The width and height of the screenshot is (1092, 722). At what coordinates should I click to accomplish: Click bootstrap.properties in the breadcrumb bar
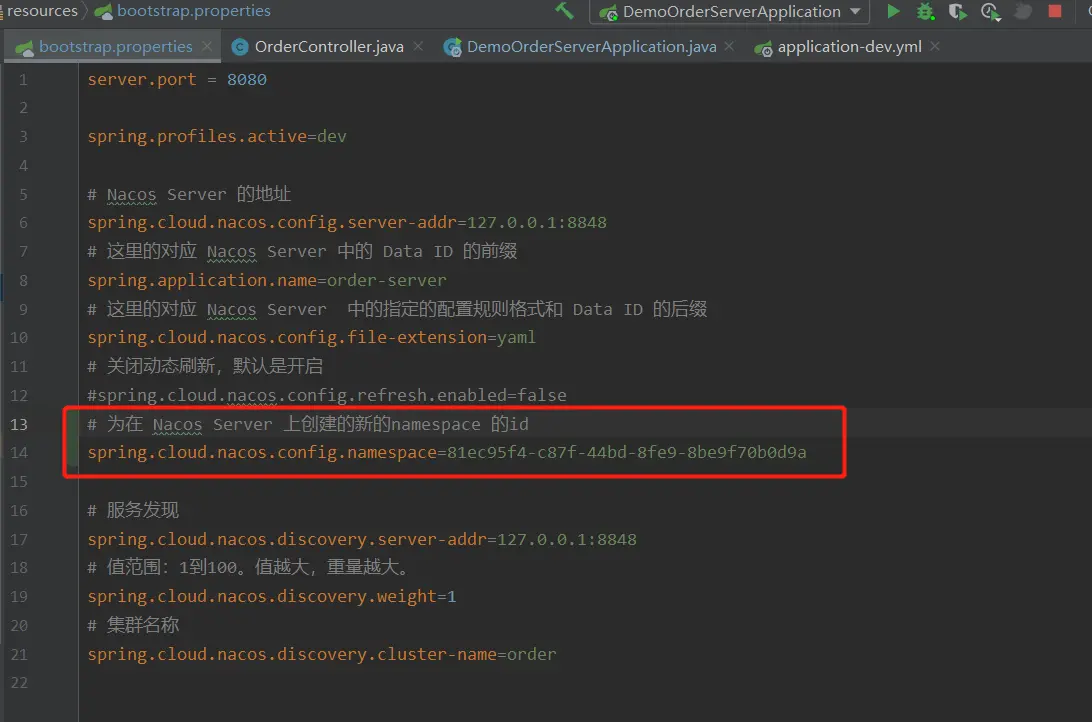[193, 11]
